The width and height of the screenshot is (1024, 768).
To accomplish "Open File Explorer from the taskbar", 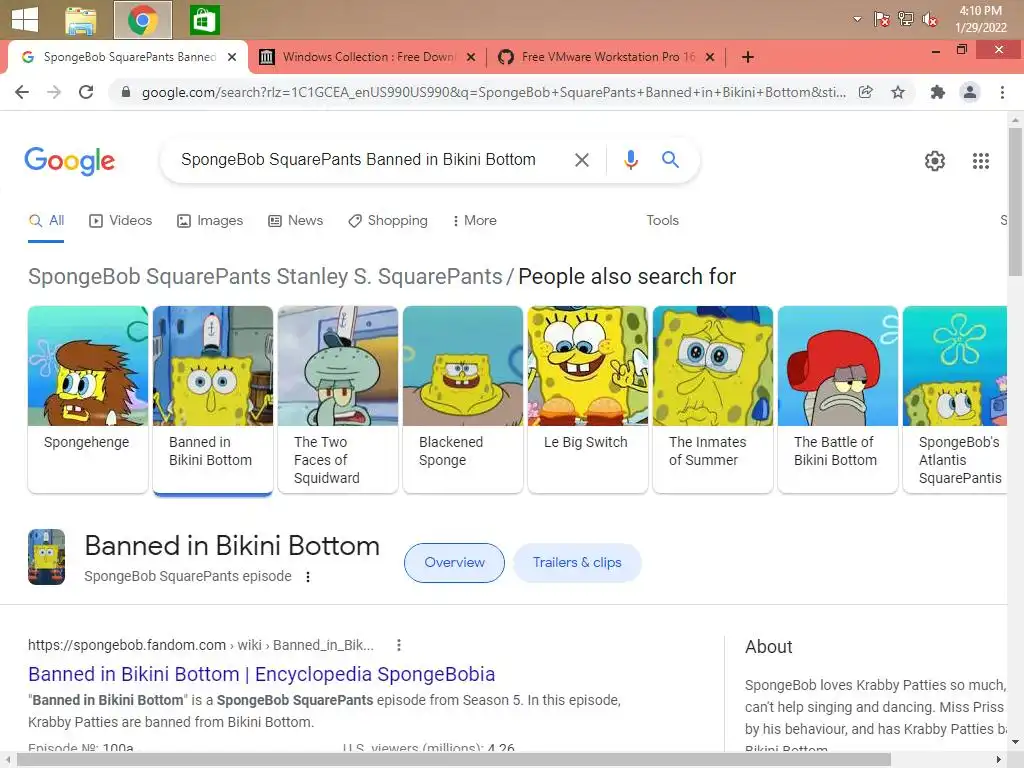I will coord(81,20).
